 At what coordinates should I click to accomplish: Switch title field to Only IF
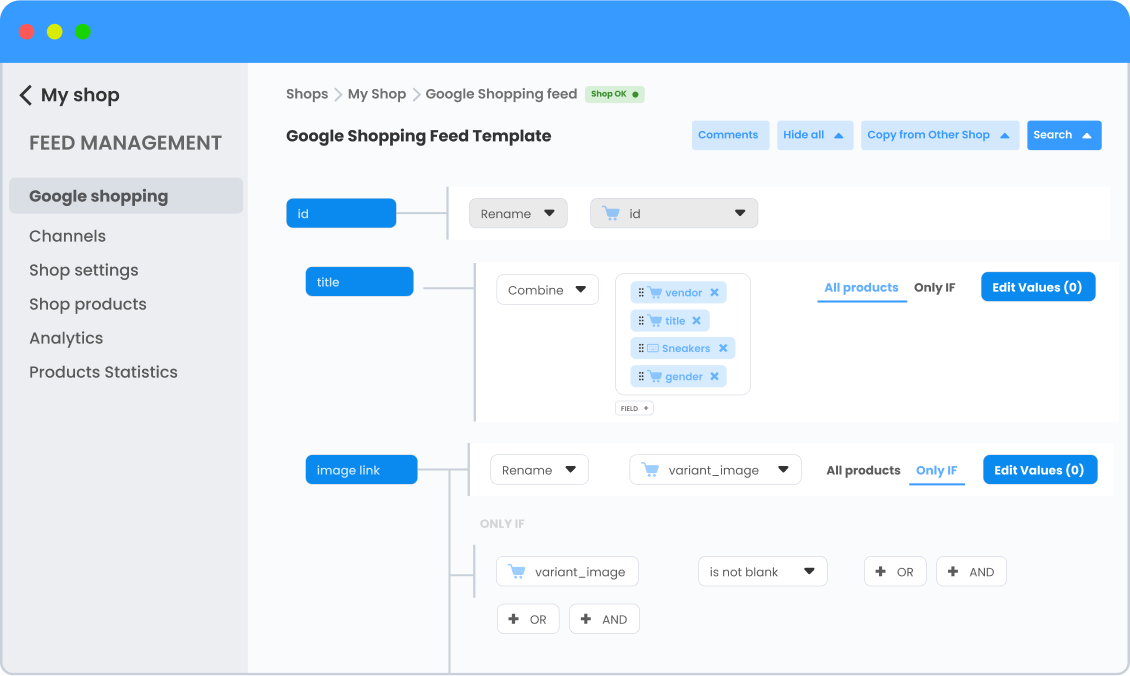934,288
